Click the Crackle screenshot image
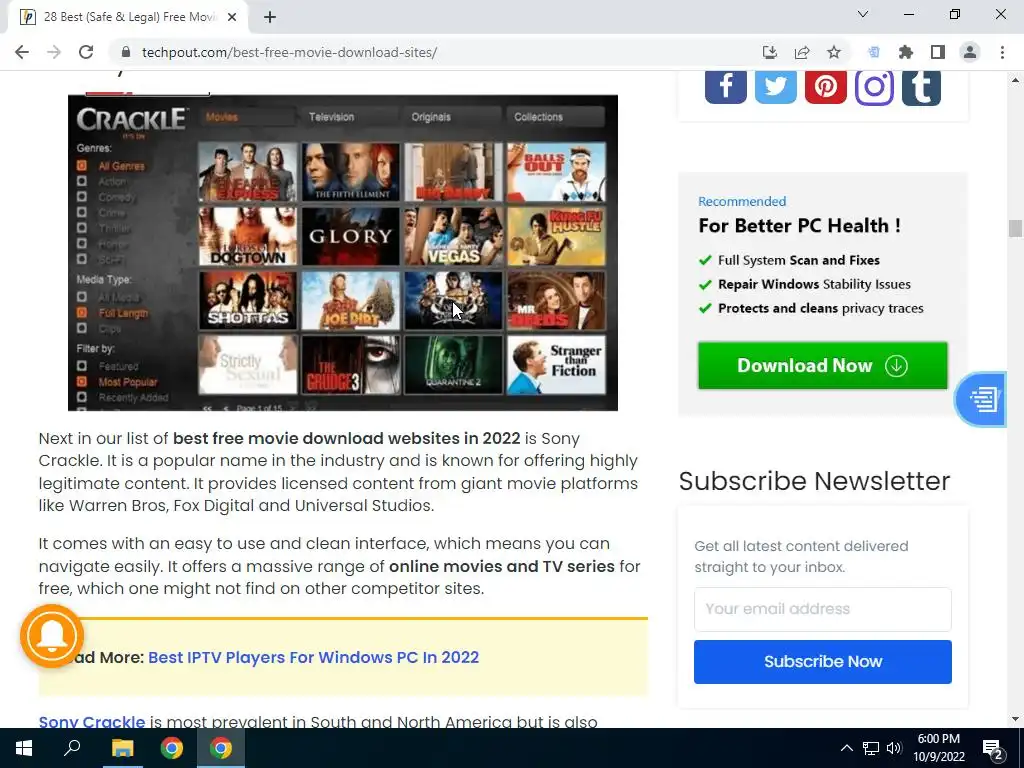Screen dimensions: 1024x768 343,253
